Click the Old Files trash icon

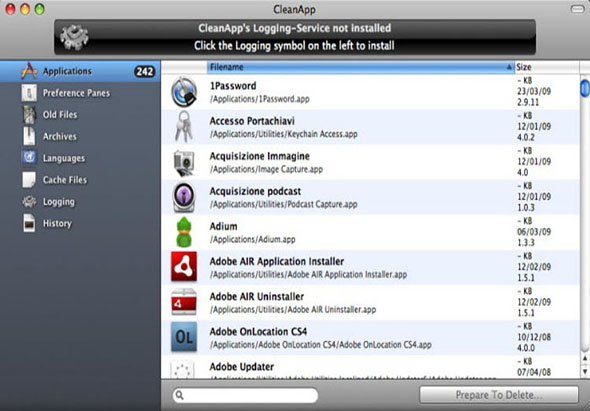coord(29,115)
